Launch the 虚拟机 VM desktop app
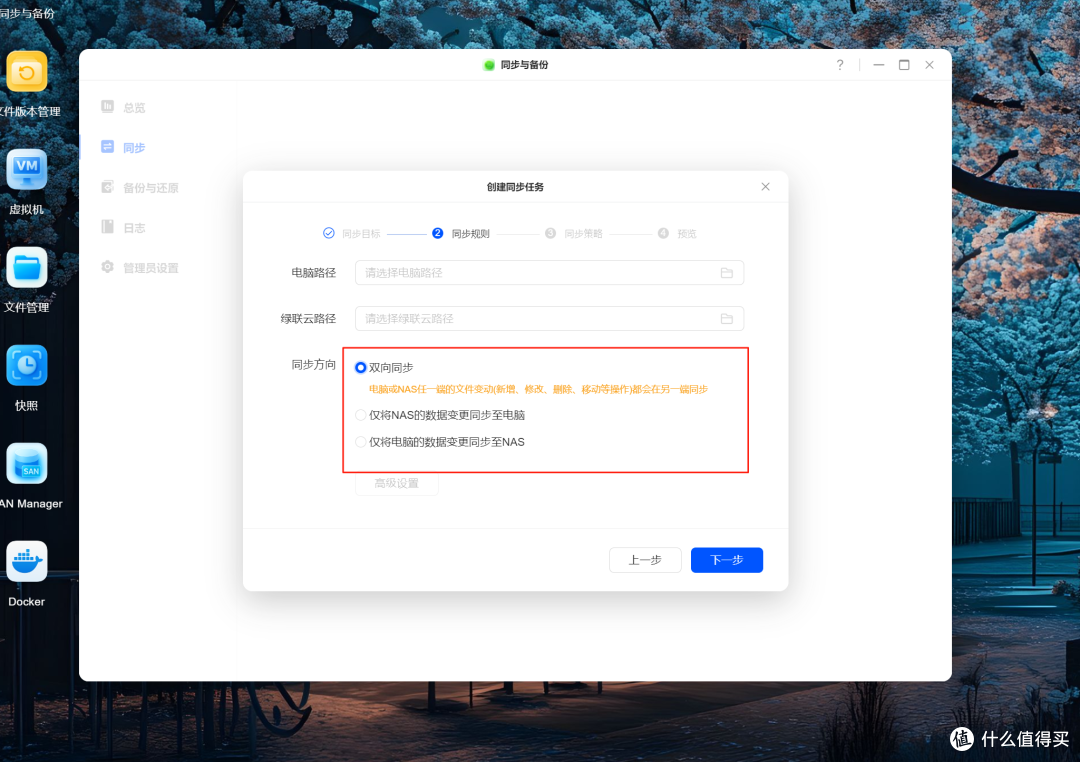 click(27, 169)
